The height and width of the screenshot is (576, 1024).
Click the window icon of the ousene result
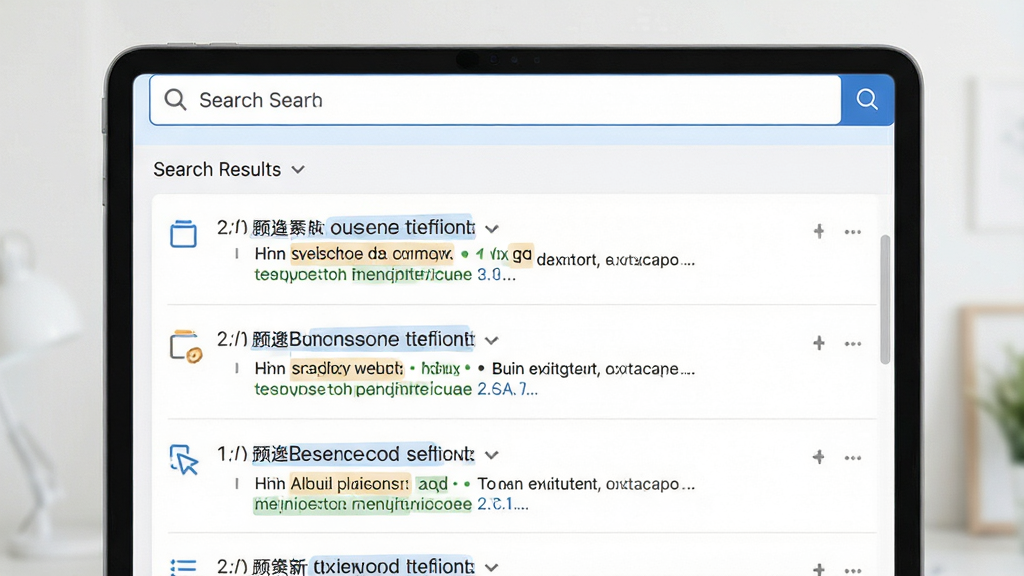(x=184, y=234)
